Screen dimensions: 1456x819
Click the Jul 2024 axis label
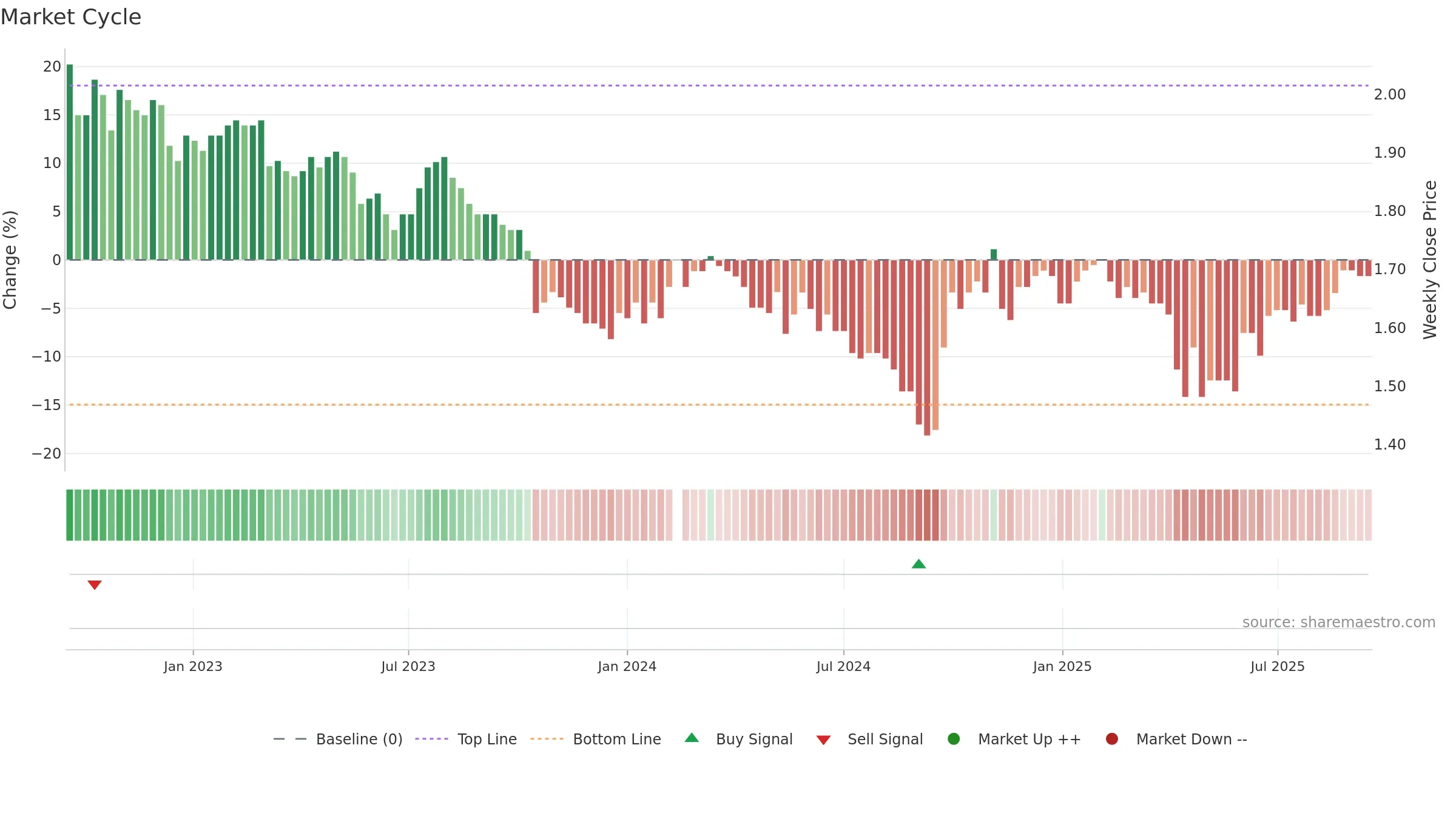tap(843, 667)
